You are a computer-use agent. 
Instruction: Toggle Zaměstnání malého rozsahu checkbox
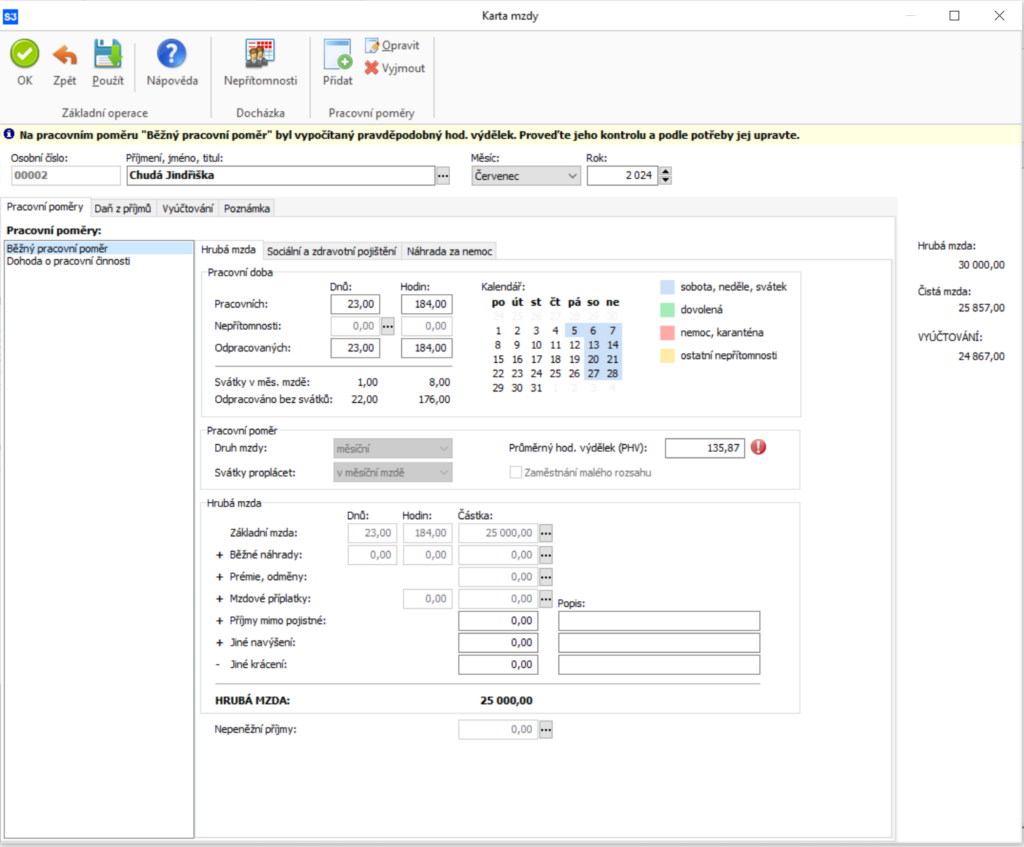515,472
